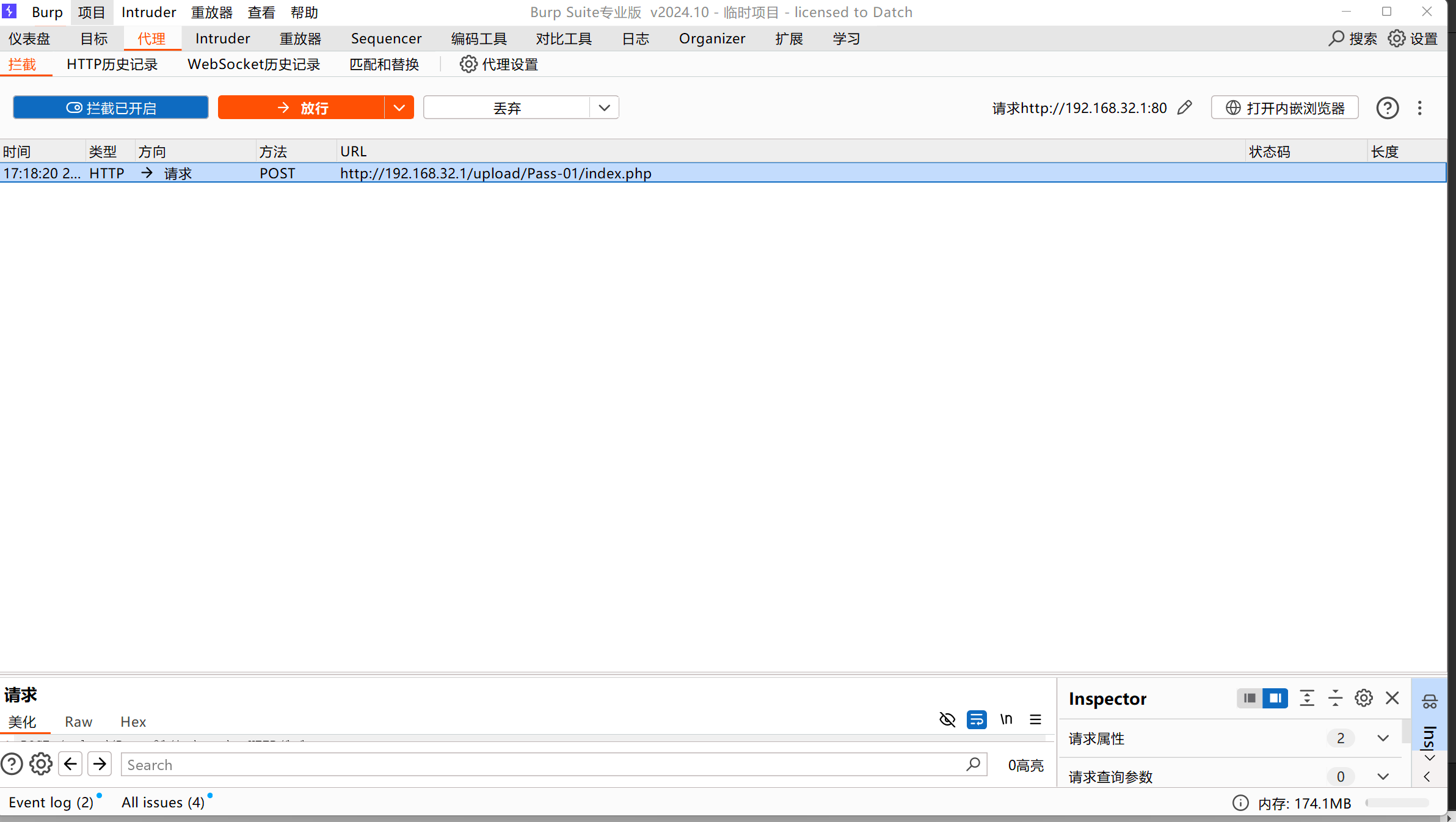Open the three-dot options menu
1456x822 pixels.
coord(1419,108)
